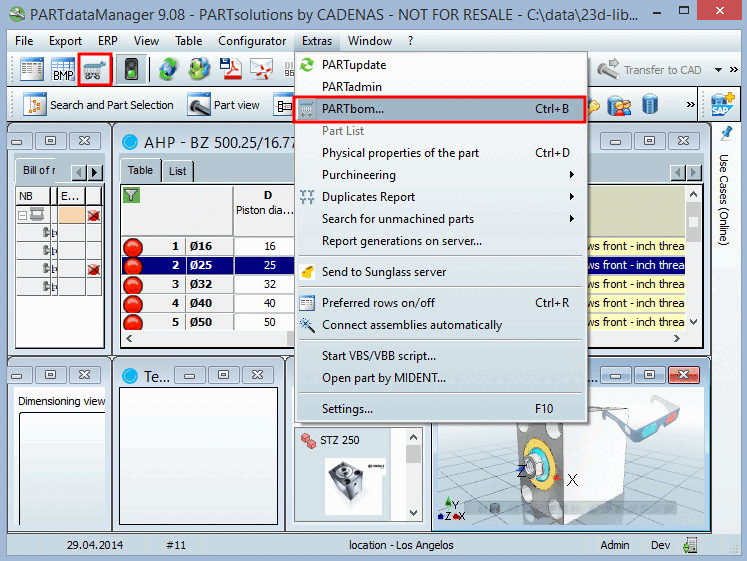Open the Configurator menu
This screenshot has height=561, width=747.
(252, 41)
